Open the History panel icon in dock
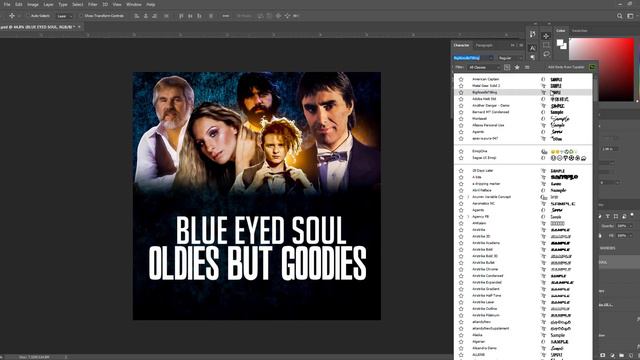Viewport: 640px width, 360px height. pyautogui.click(x=532, y=35)
